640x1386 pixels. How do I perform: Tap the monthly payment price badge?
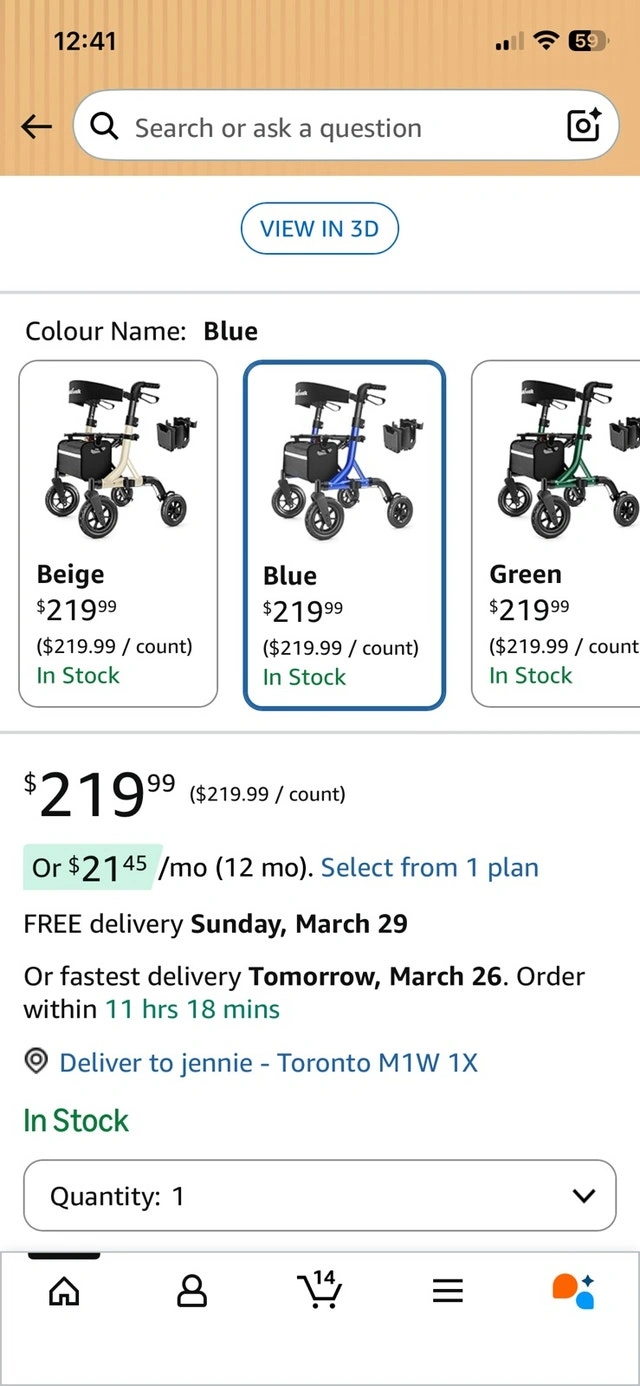(x=92, y=867)
